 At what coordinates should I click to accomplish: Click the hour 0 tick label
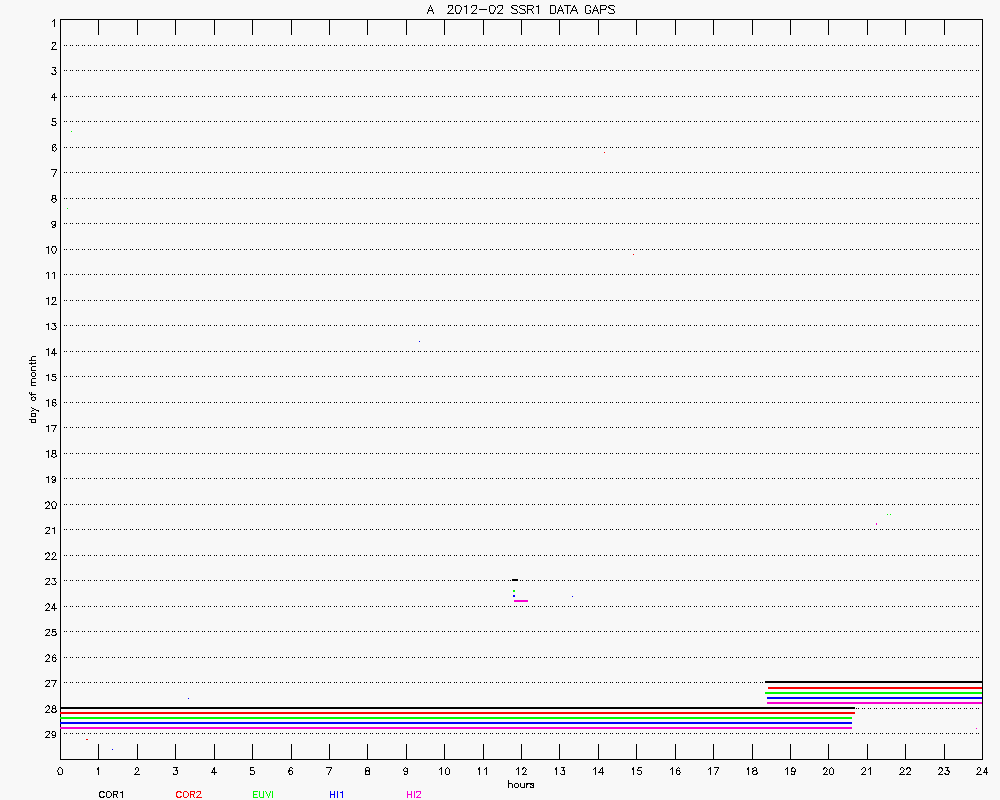point(60,772)
